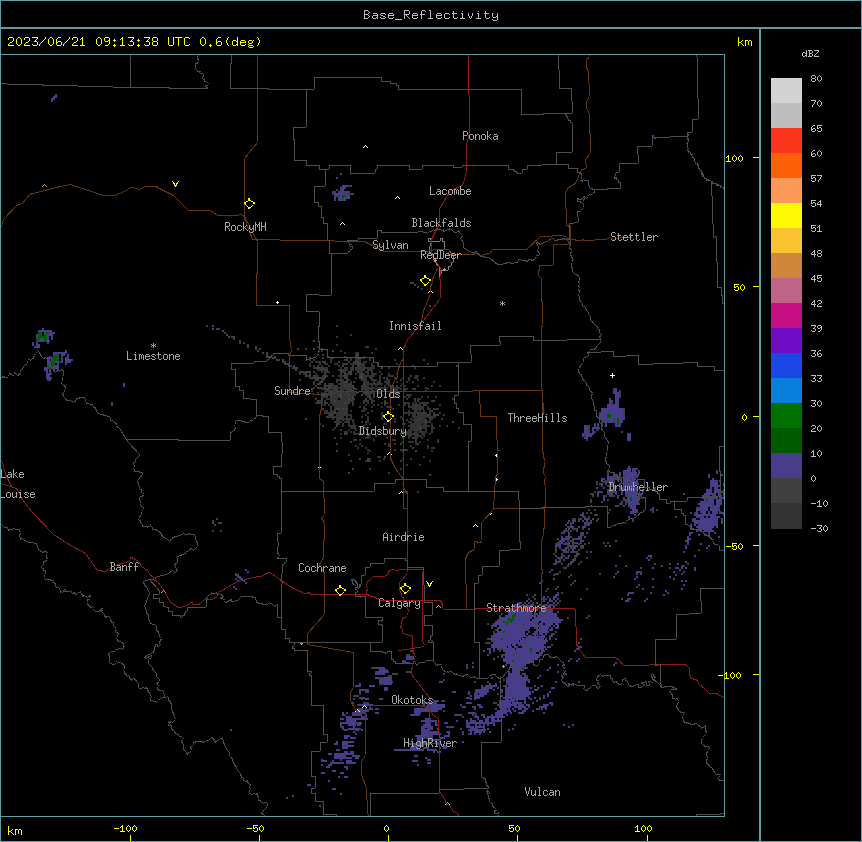Click the 80 dBZ white legend swatch
The image size is (862, 842).
tap(786, 91)
